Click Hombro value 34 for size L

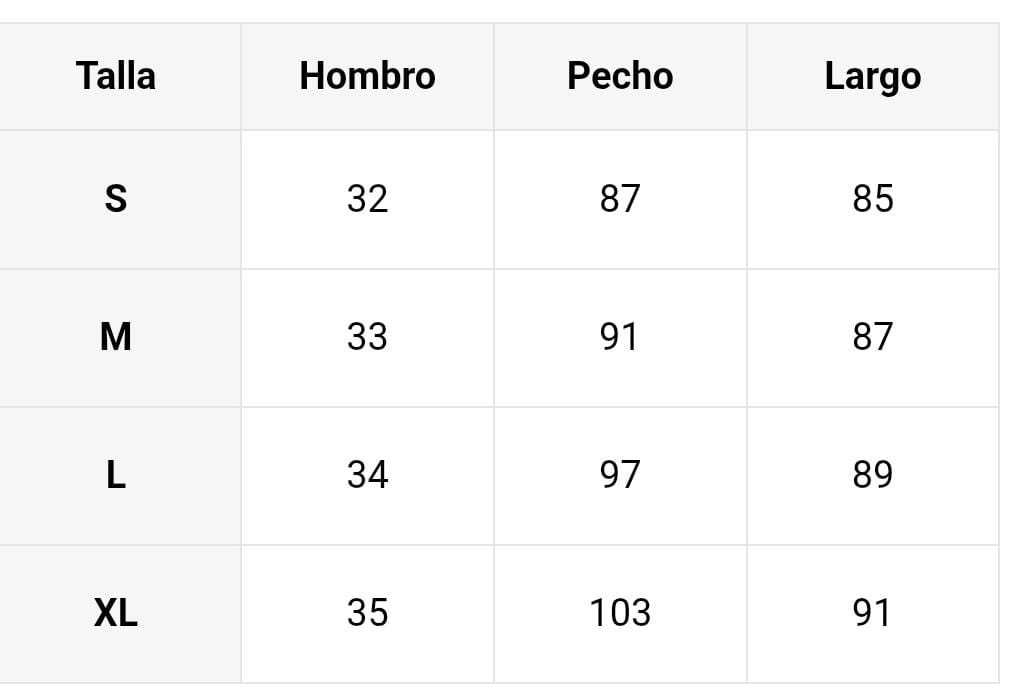tap(367, 475)
